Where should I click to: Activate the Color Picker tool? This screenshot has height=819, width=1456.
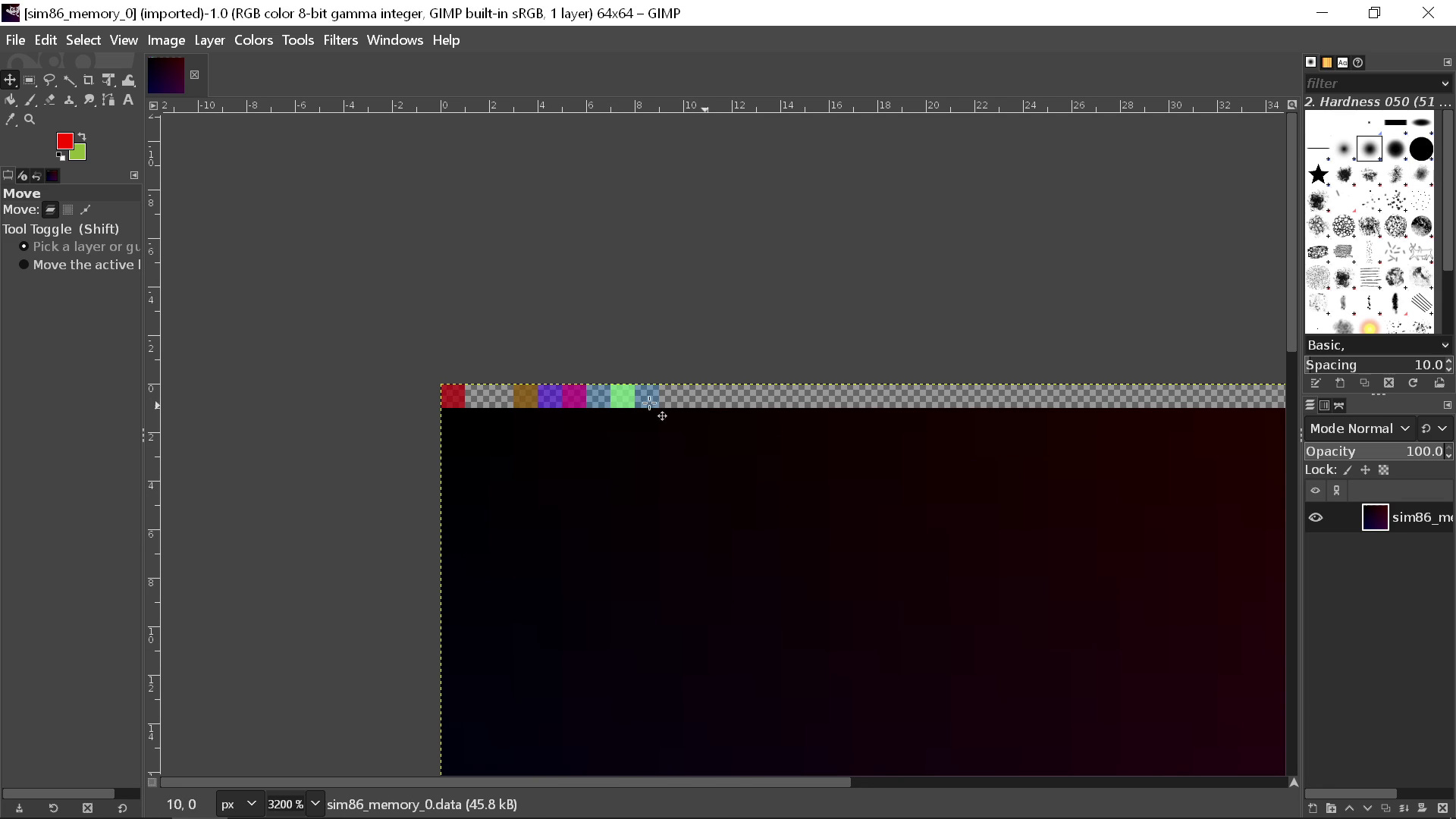point(11,119)
